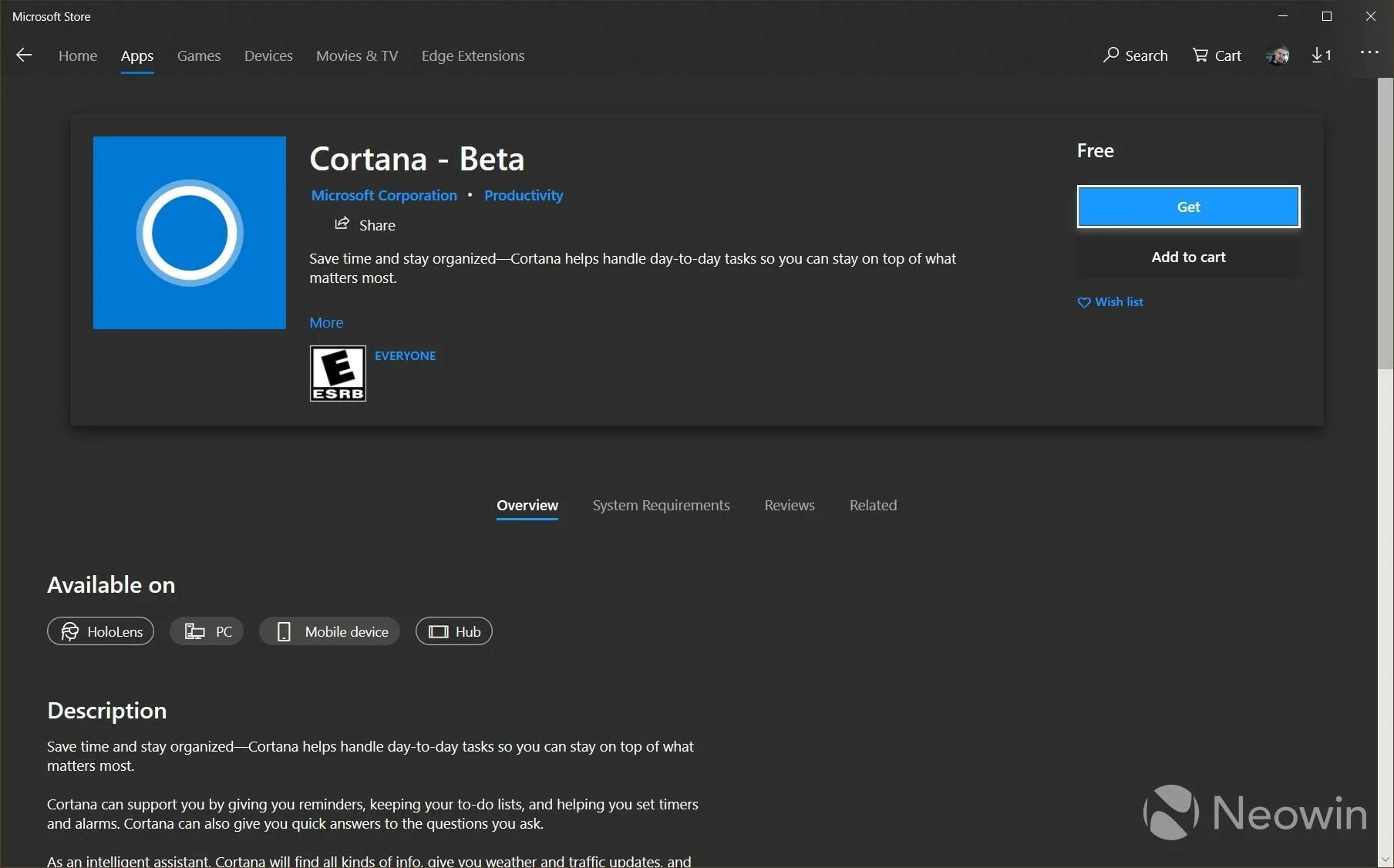Minimize the Microsoft Store window
Image resolution: width=1394 pixels, height=868 pixels.
[1283, 16]
